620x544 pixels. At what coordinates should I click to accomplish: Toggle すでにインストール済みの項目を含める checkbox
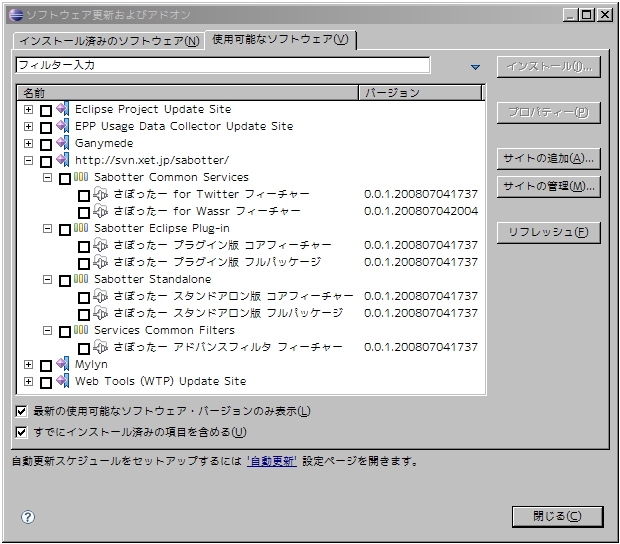pos(21,432)
